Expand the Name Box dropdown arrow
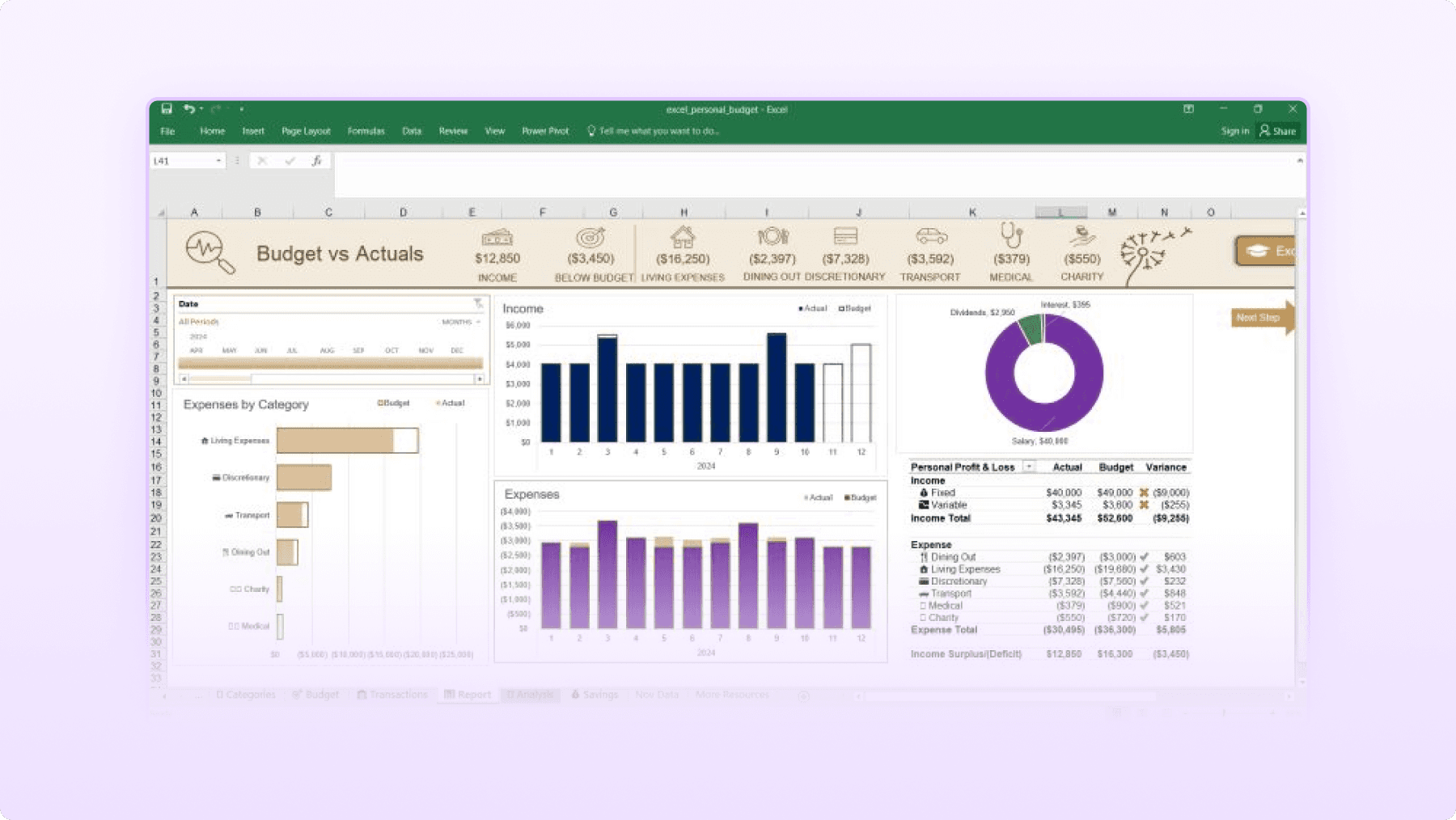The height and width of the screenshot is (820, 1456). (x=218, y=161)
